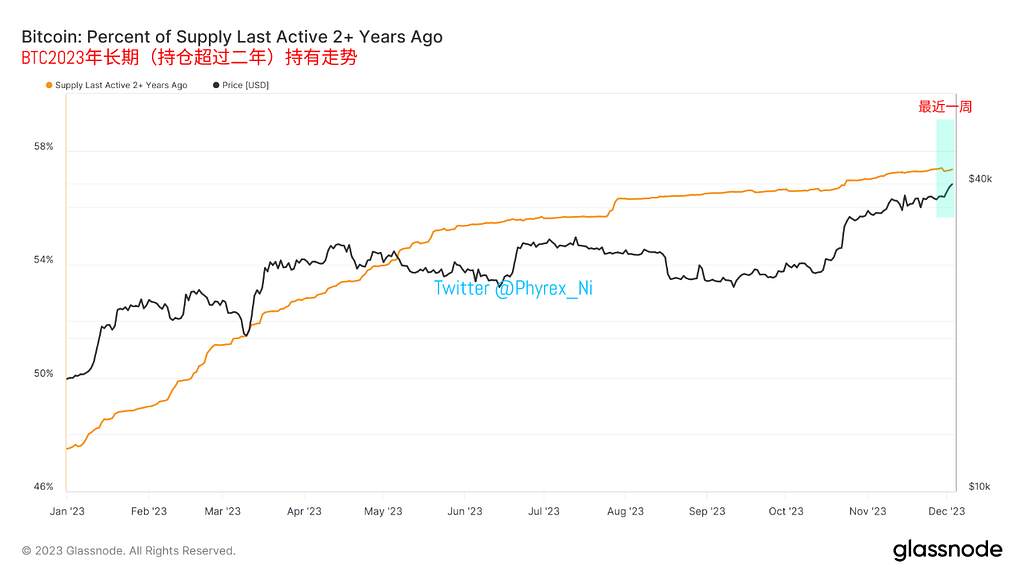Select the Jun '23 axis label
Viewport: 1024px width, 576px height.
click(464, 511)
